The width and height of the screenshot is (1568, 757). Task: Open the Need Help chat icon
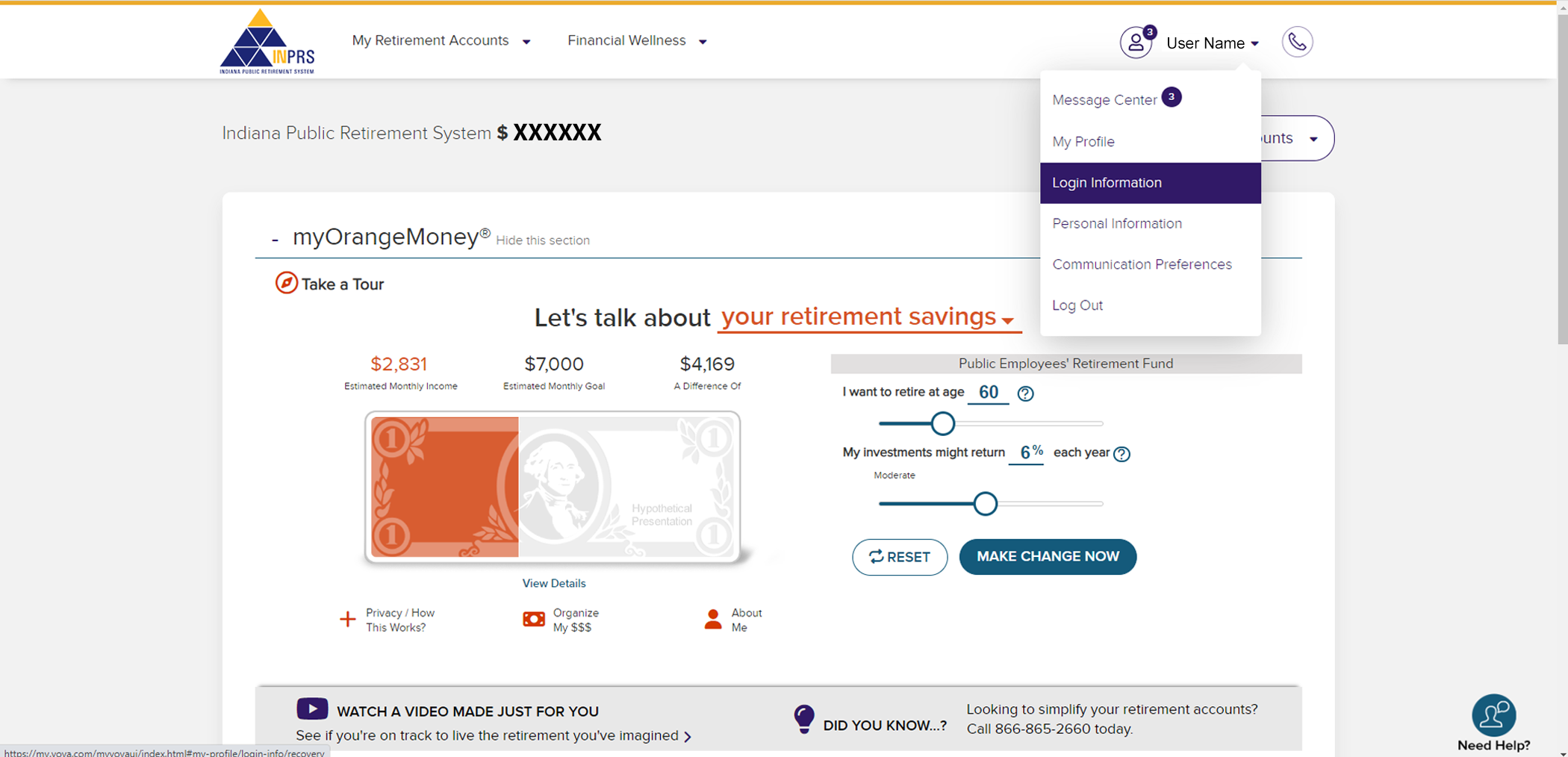coord(1493,715)
